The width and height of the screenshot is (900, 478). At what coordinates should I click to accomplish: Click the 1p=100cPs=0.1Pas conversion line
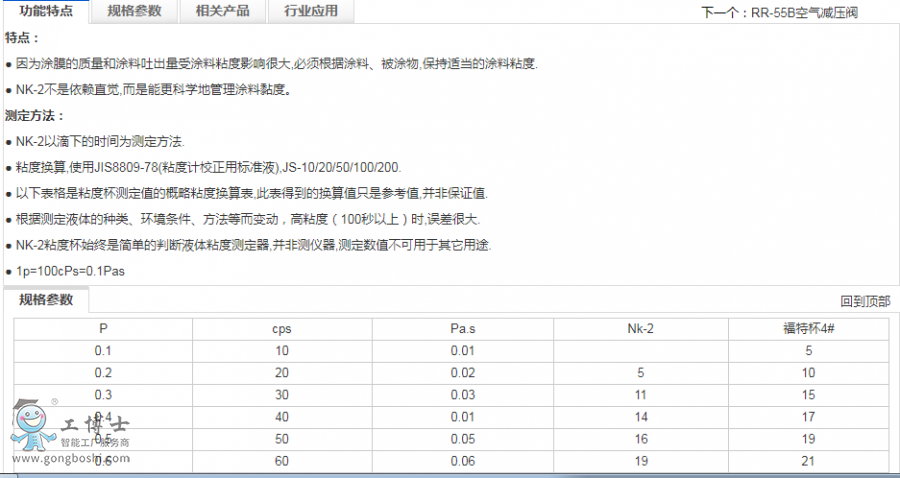(x=70, y=271)
